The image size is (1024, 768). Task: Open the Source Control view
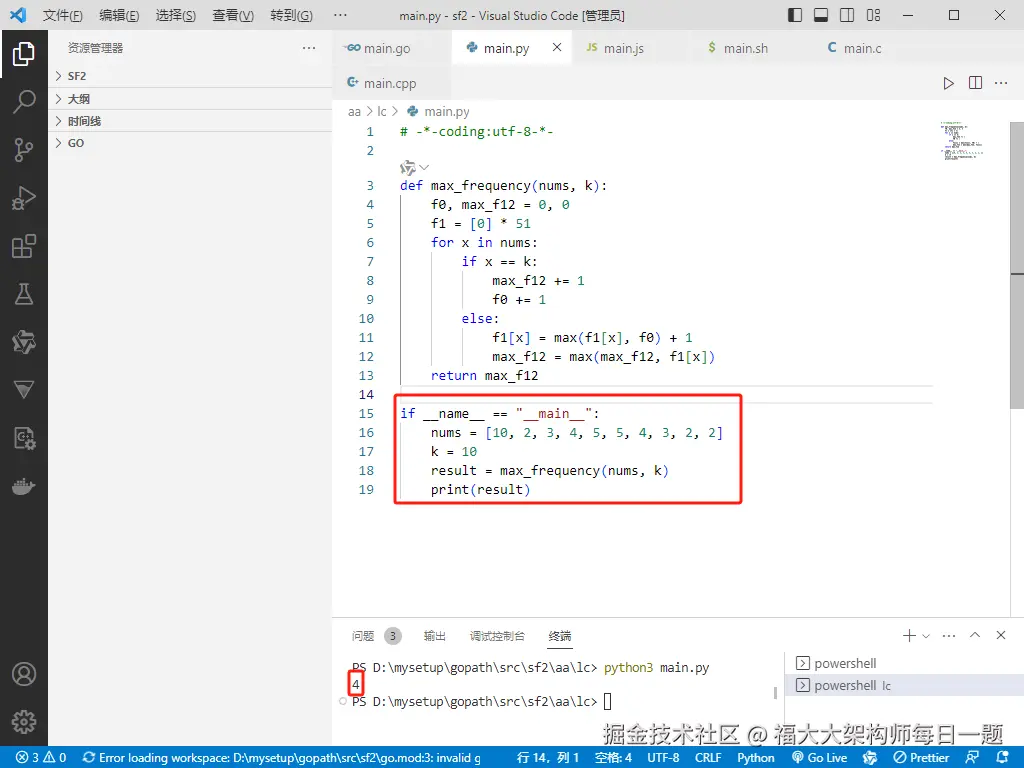(x=24, y=150)
